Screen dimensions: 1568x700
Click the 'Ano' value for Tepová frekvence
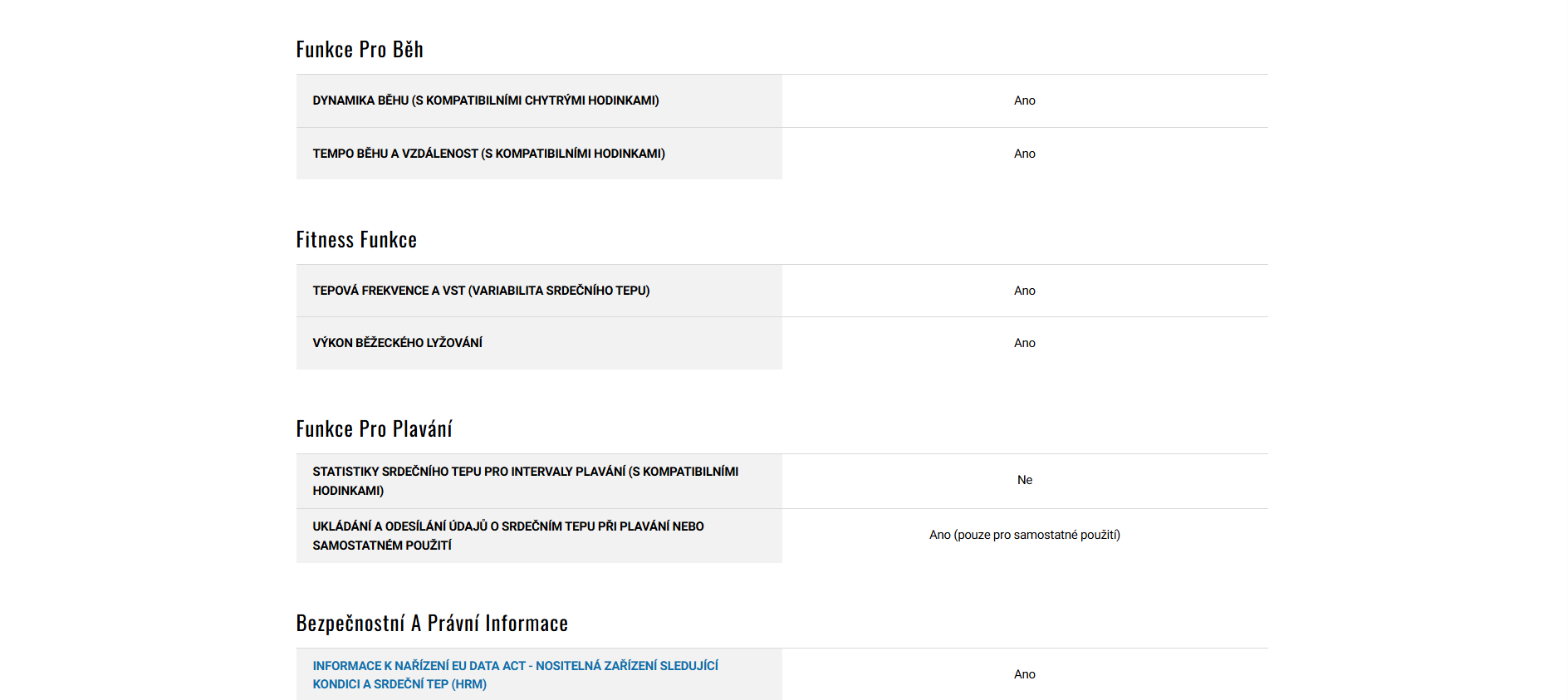coord(1024,291)
